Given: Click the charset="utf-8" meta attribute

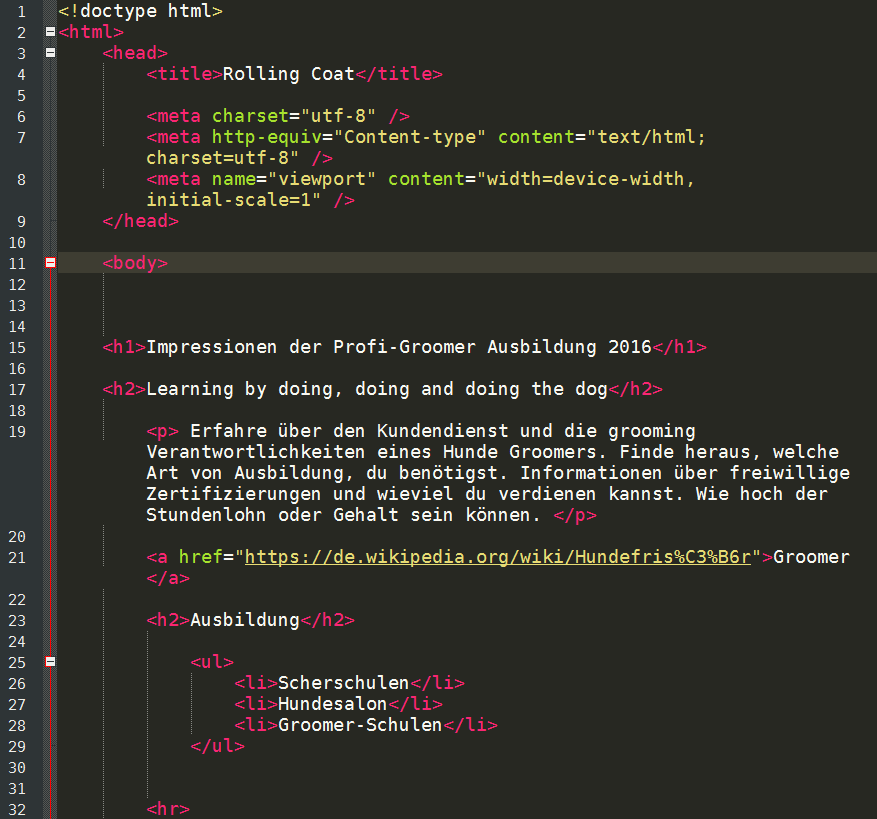Looking at the screenshot, I should click(294, 116).
